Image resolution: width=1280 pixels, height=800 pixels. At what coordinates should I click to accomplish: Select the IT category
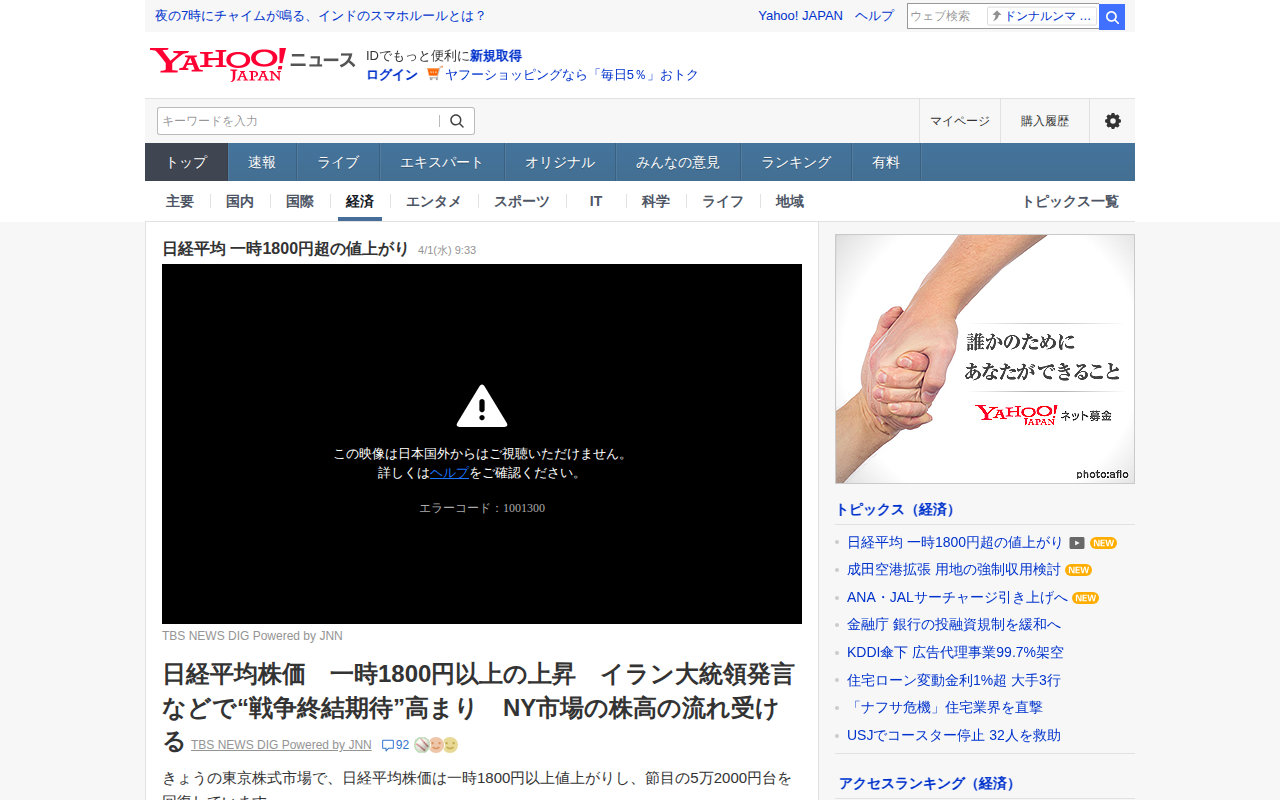point(596,201)
